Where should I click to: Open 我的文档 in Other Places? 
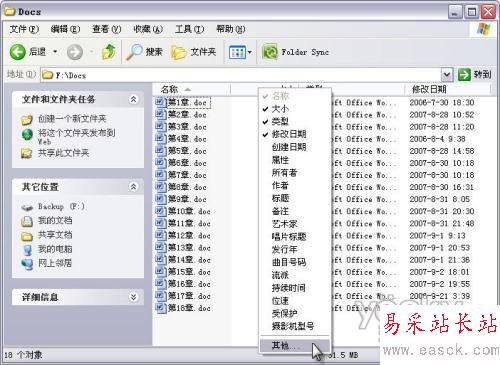click(x=55, y=221)
